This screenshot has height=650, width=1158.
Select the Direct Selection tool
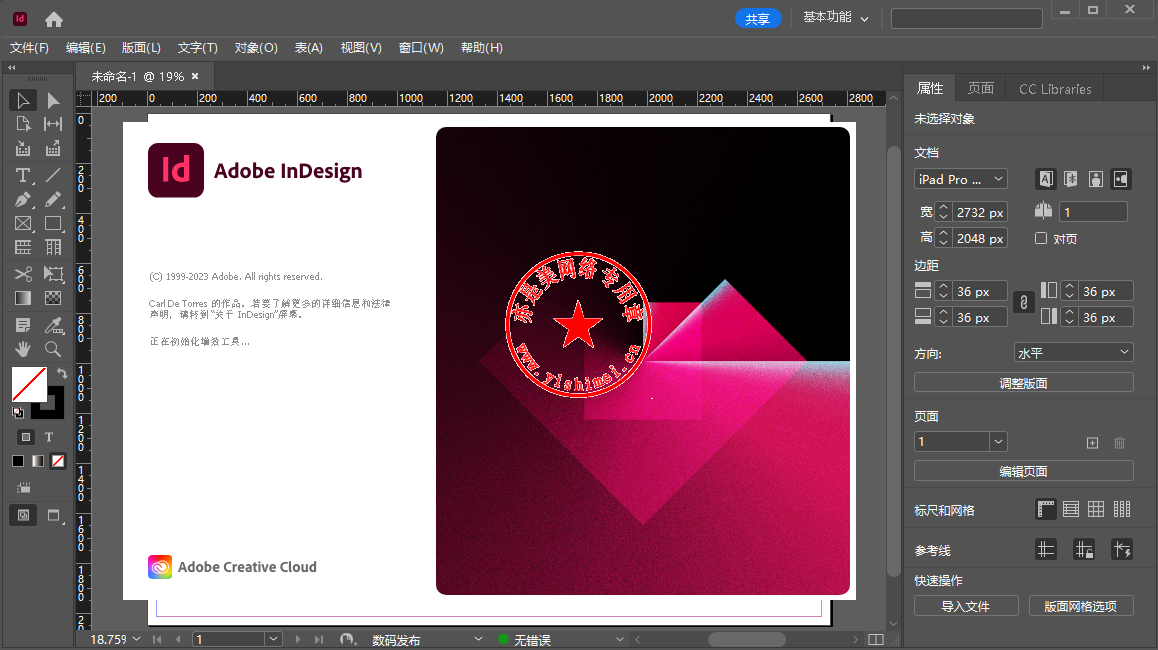[x=52, y=100]
